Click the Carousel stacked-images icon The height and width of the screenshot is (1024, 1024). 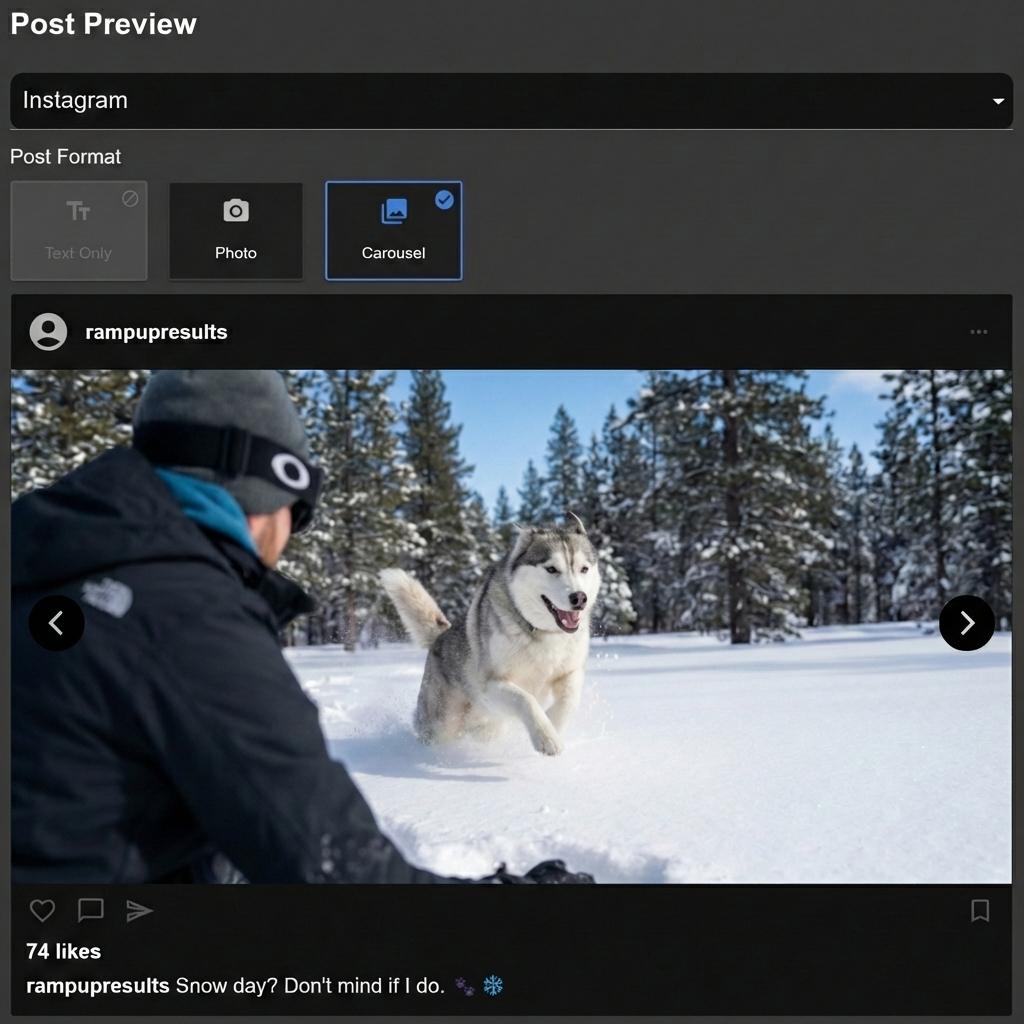(x=393, y=210)
